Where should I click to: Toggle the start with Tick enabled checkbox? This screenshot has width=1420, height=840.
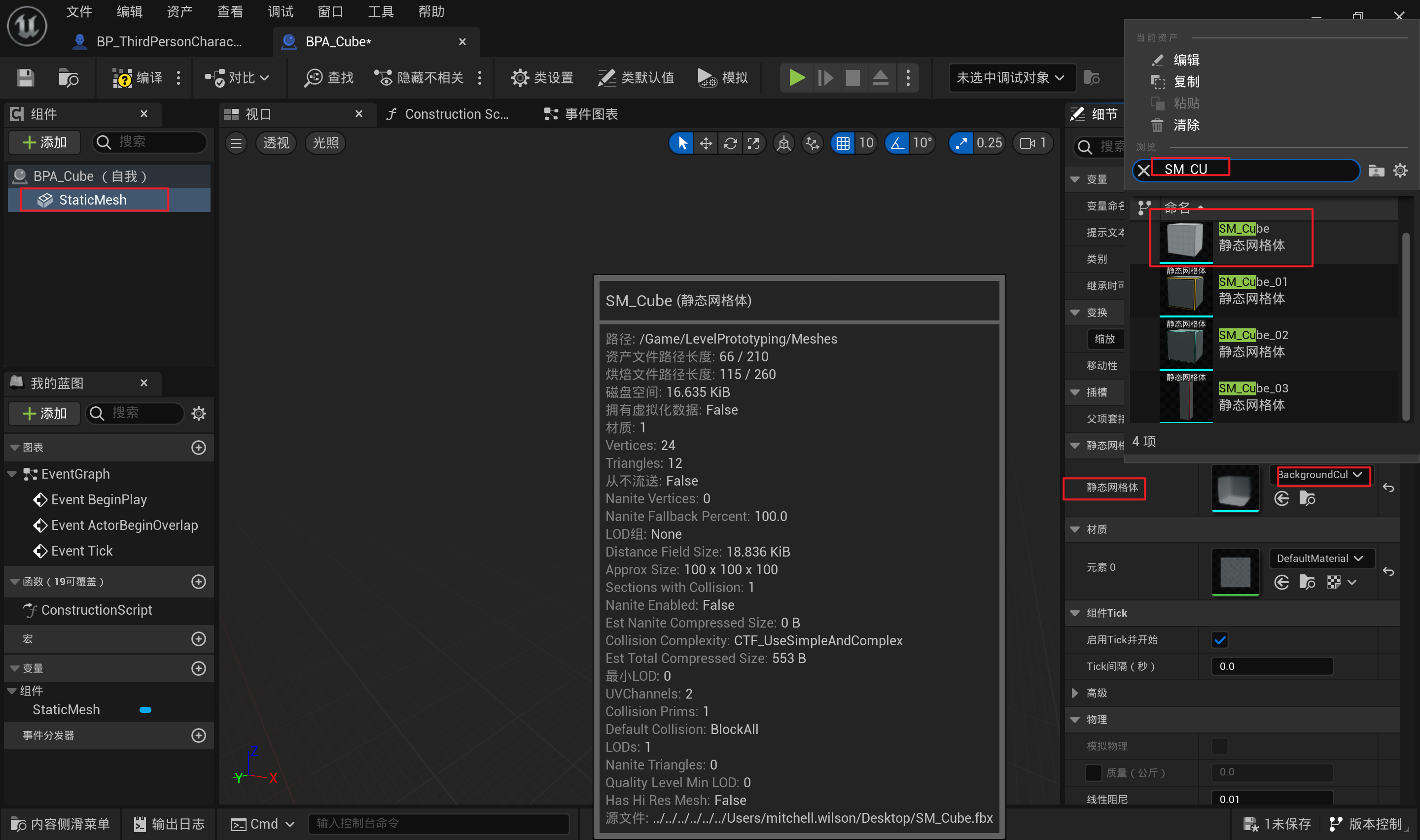[x=1220, y=640]
